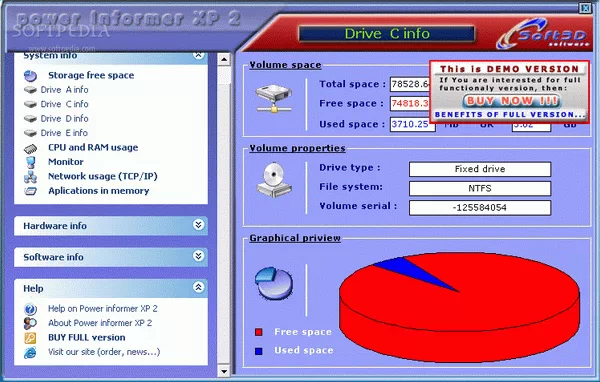Screen dimensions: 600x382
Task: Close the Power Informer window
Action: [585, 8]
